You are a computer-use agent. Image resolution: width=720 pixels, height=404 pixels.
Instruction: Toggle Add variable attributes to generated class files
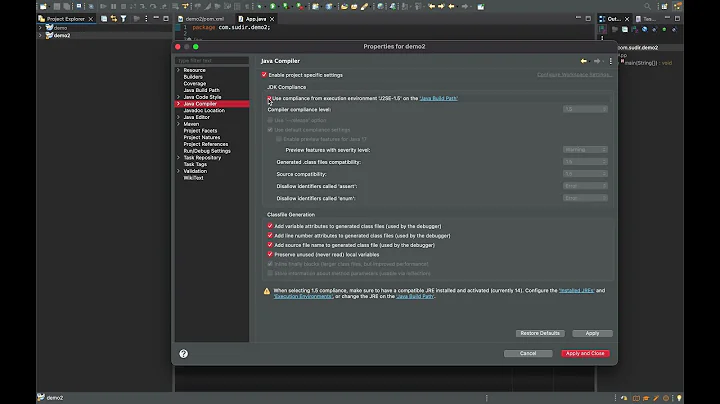270,226
